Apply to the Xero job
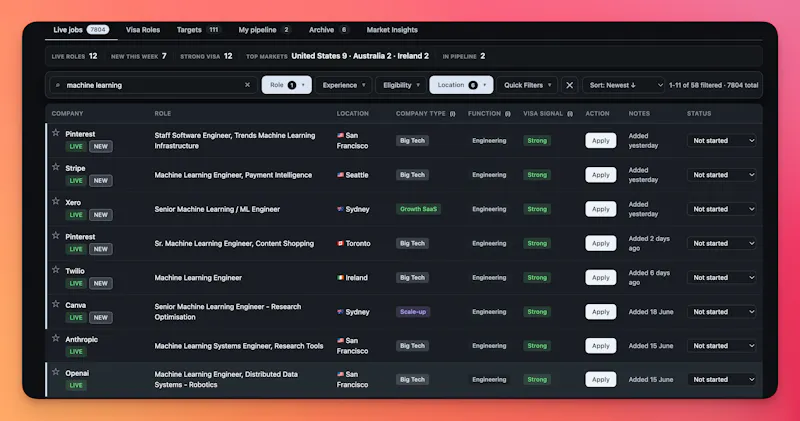The image size is (800, 421). click(x=601, y=209)
